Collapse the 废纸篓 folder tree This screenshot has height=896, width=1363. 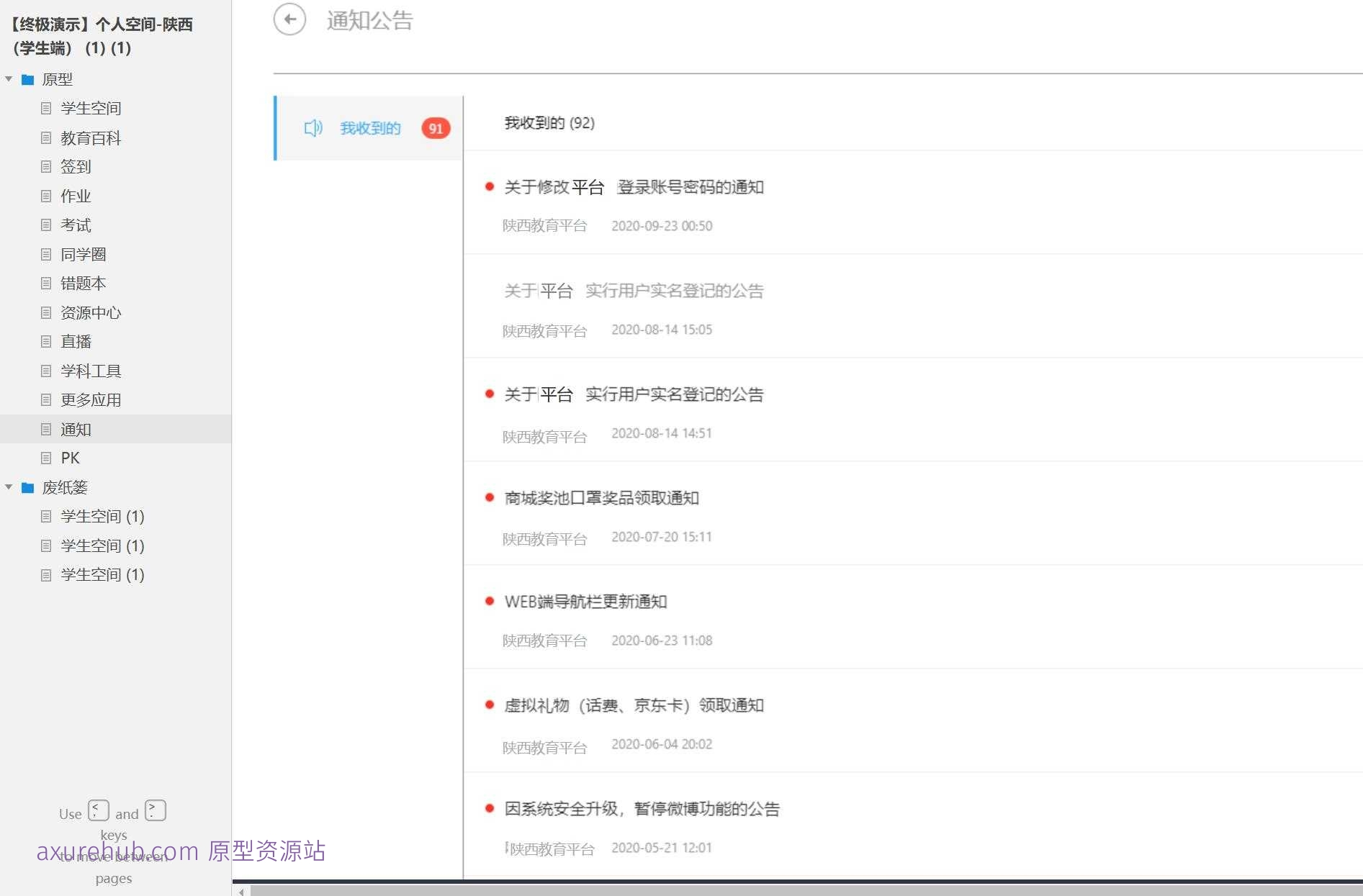[8, 487]
